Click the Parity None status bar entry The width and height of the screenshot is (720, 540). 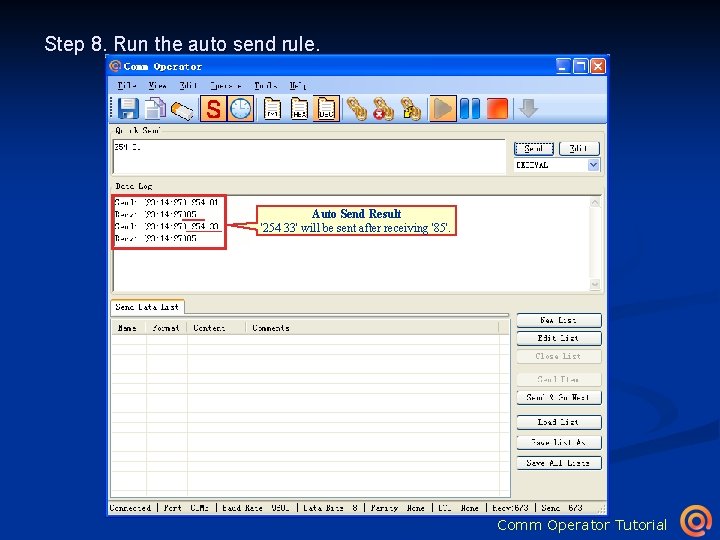click(398, 508)
